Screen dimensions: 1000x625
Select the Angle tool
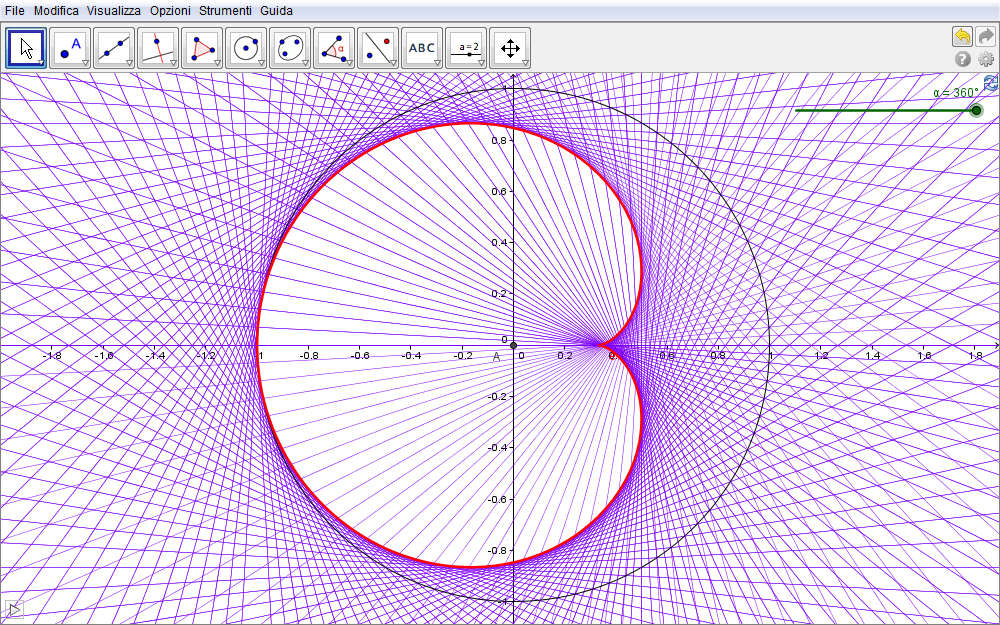[334, 48]
